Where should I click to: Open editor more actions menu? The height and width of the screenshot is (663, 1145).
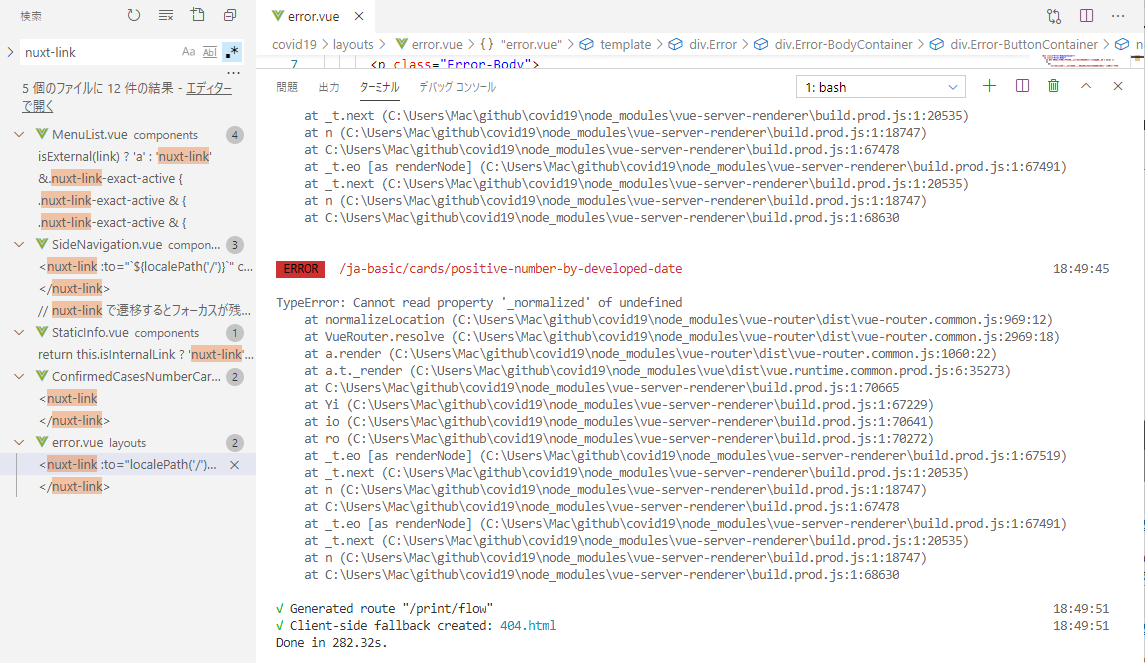point(1118,16)
